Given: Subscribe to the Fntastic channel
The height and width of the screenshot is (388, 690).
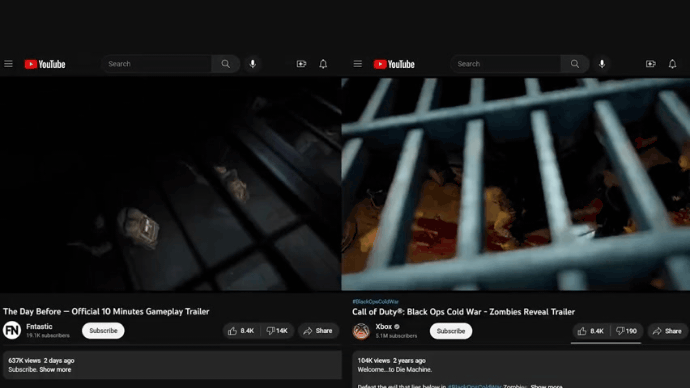Looking at the screenshot, I should pyautogui.click(x=103, y=331).
